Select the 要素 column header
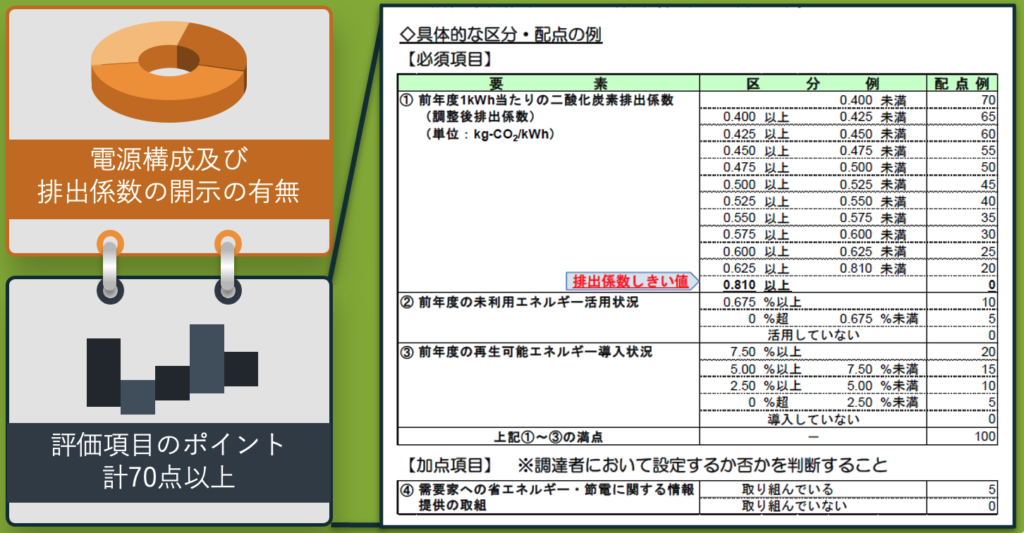This screenshot has width=1024, height=533. click(x=548, y=84)
